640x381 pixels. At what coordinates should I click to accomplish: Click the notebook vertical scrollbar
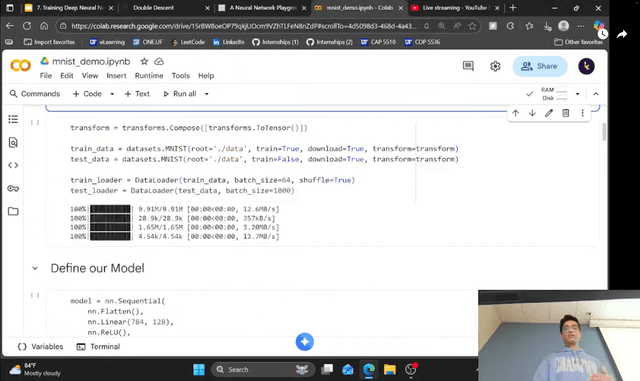click(604, 131)
